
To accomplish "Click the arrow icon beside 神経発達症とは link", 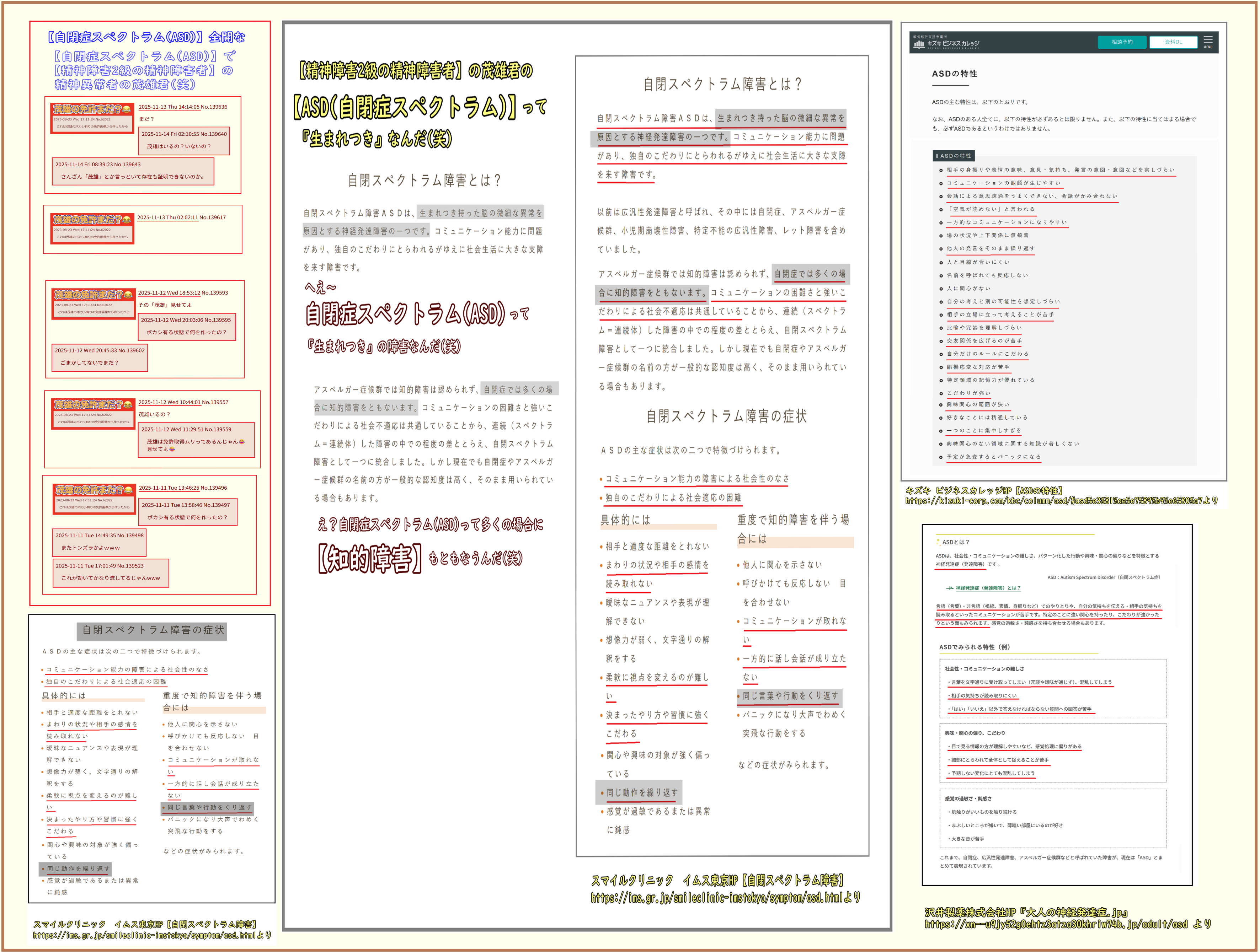I will pos(950,588).
